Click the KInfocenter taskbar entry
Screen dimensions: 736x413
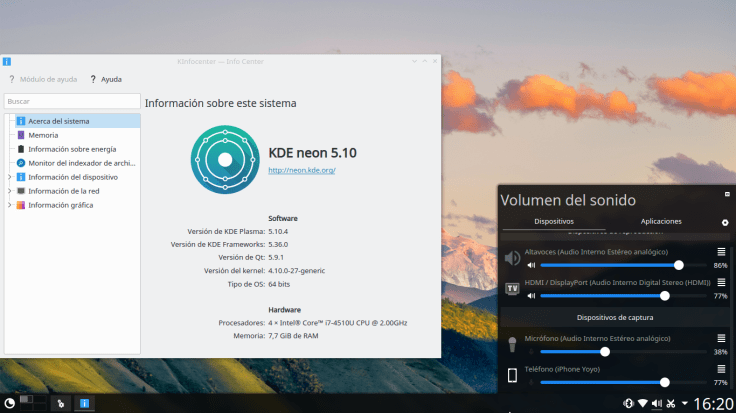coord(85,403)
